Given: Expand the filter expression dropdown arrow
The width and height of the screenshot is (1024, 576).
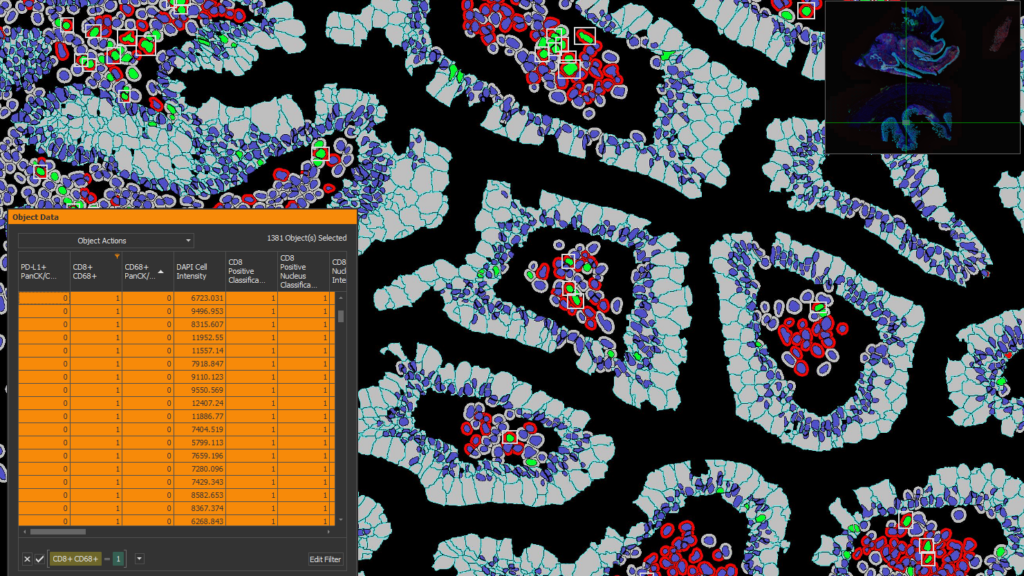Looking at the screenshot, I should [x=139, y=559].
